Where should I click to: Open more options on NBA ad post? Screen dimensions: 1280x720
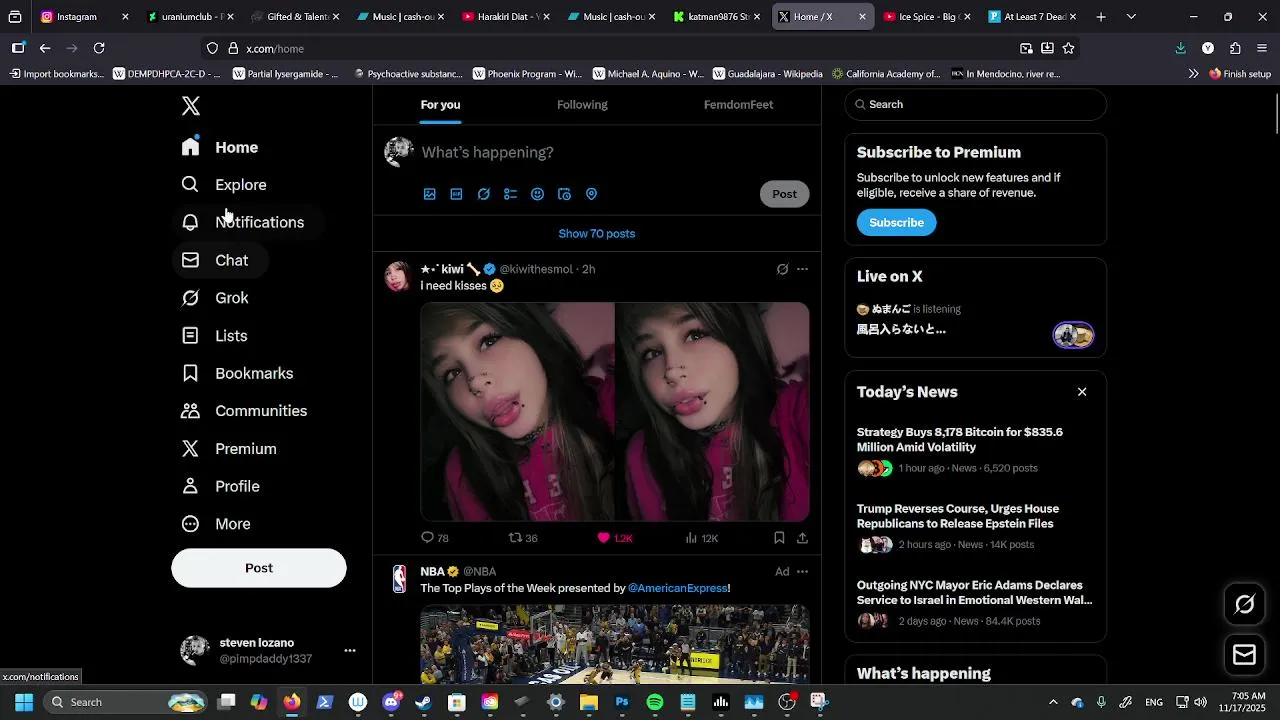pos(802,572)
